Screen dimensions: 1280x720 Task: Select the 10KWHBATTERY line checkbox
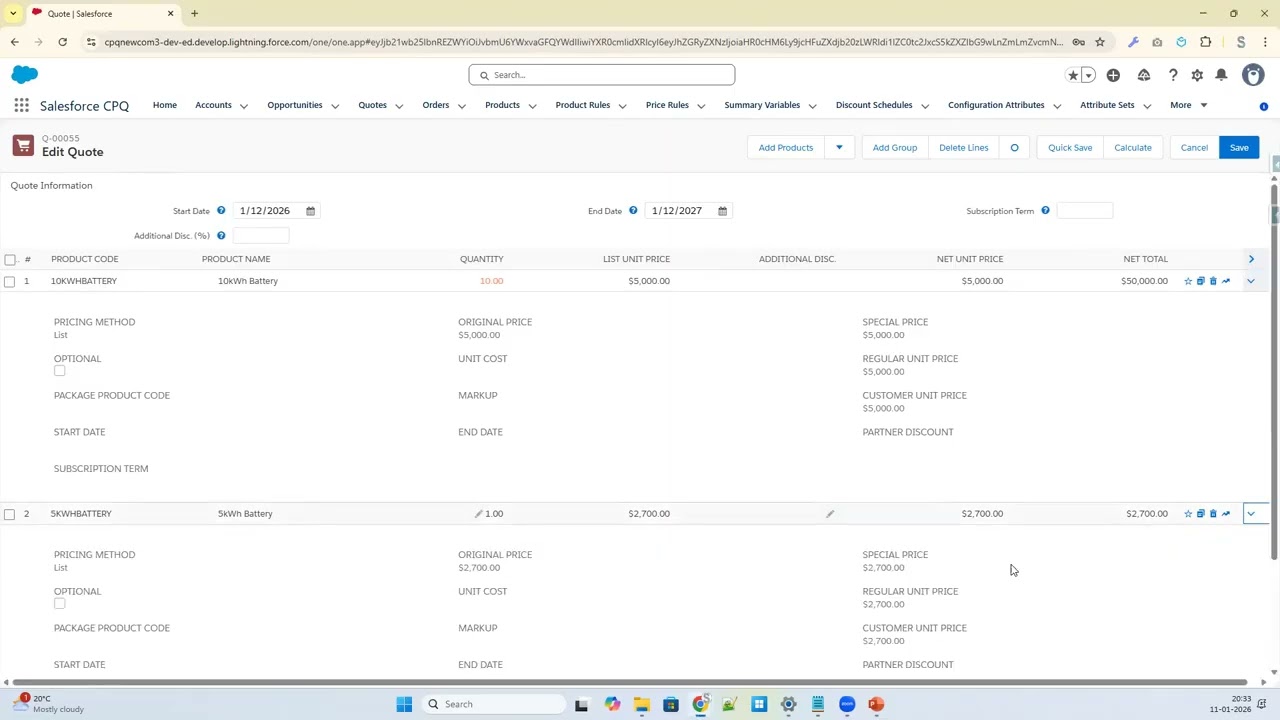[10, 281]
